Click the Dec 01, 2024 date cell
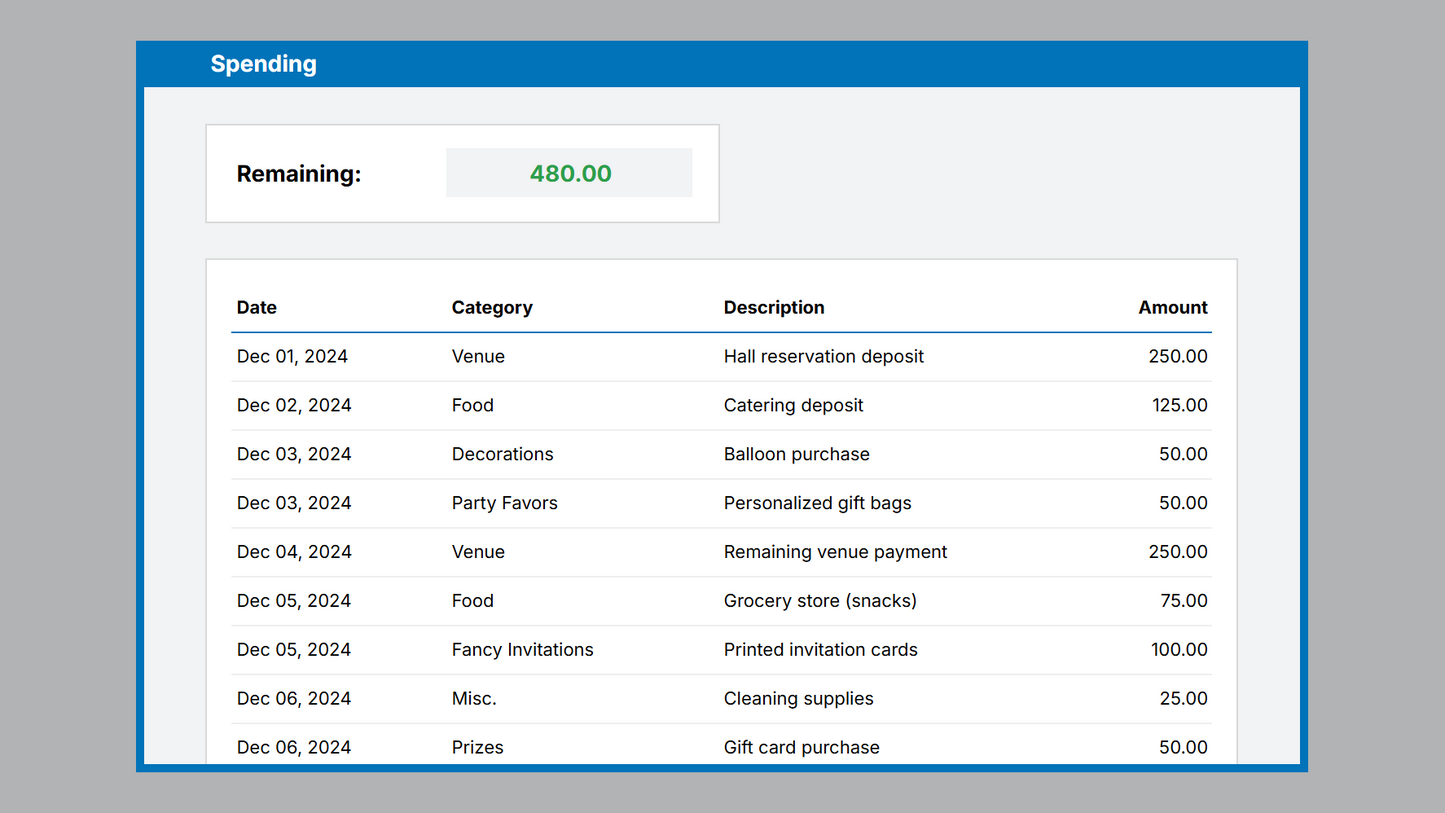Screen dimensions: 1445x813 292,357
